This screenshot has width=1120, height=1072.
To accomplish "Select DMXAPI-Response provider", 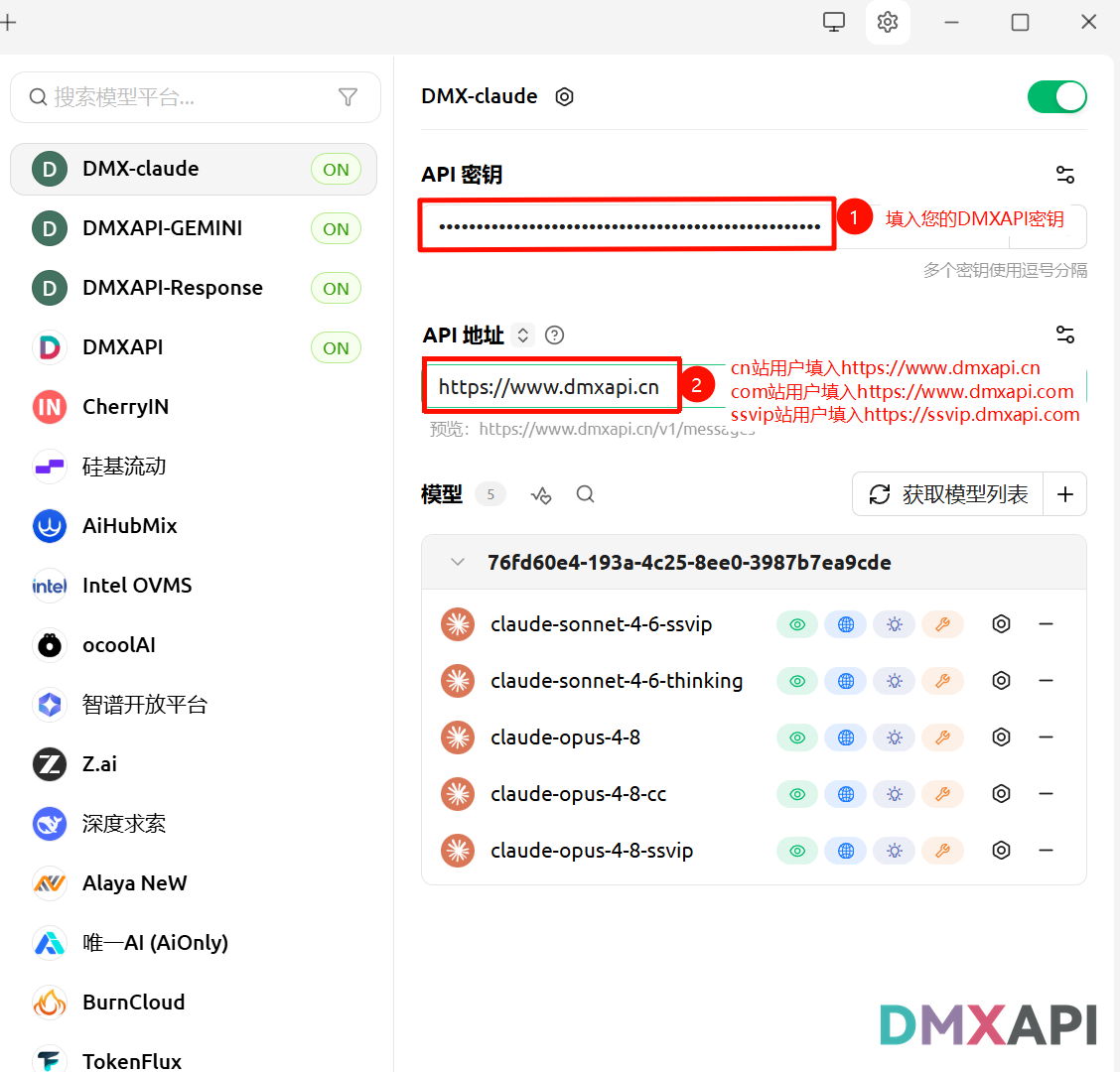I will coord(194,288).
